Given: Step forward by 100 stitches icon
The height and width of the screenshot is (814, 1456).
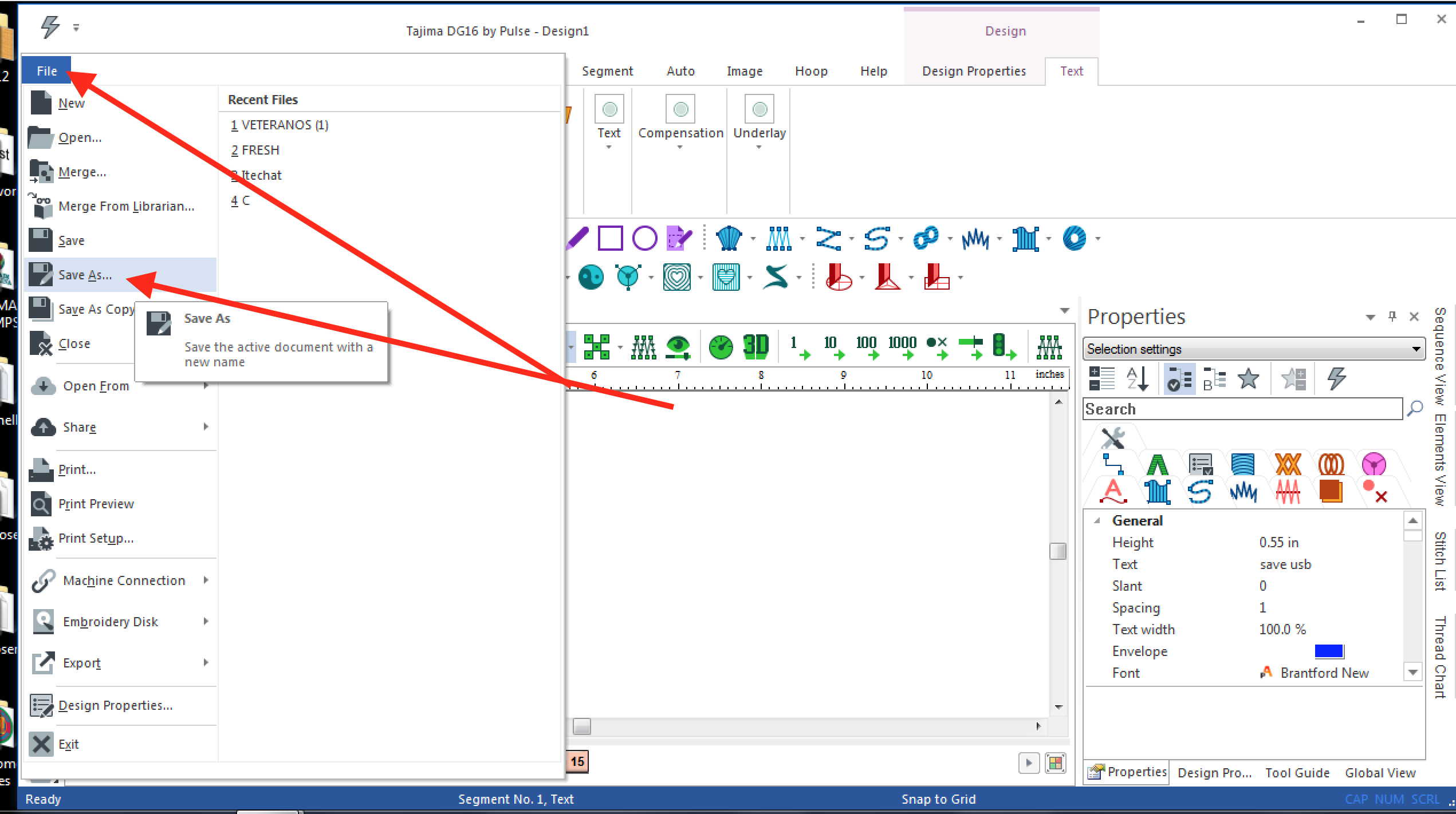Looking at the screenshot, I should point(867,346).
